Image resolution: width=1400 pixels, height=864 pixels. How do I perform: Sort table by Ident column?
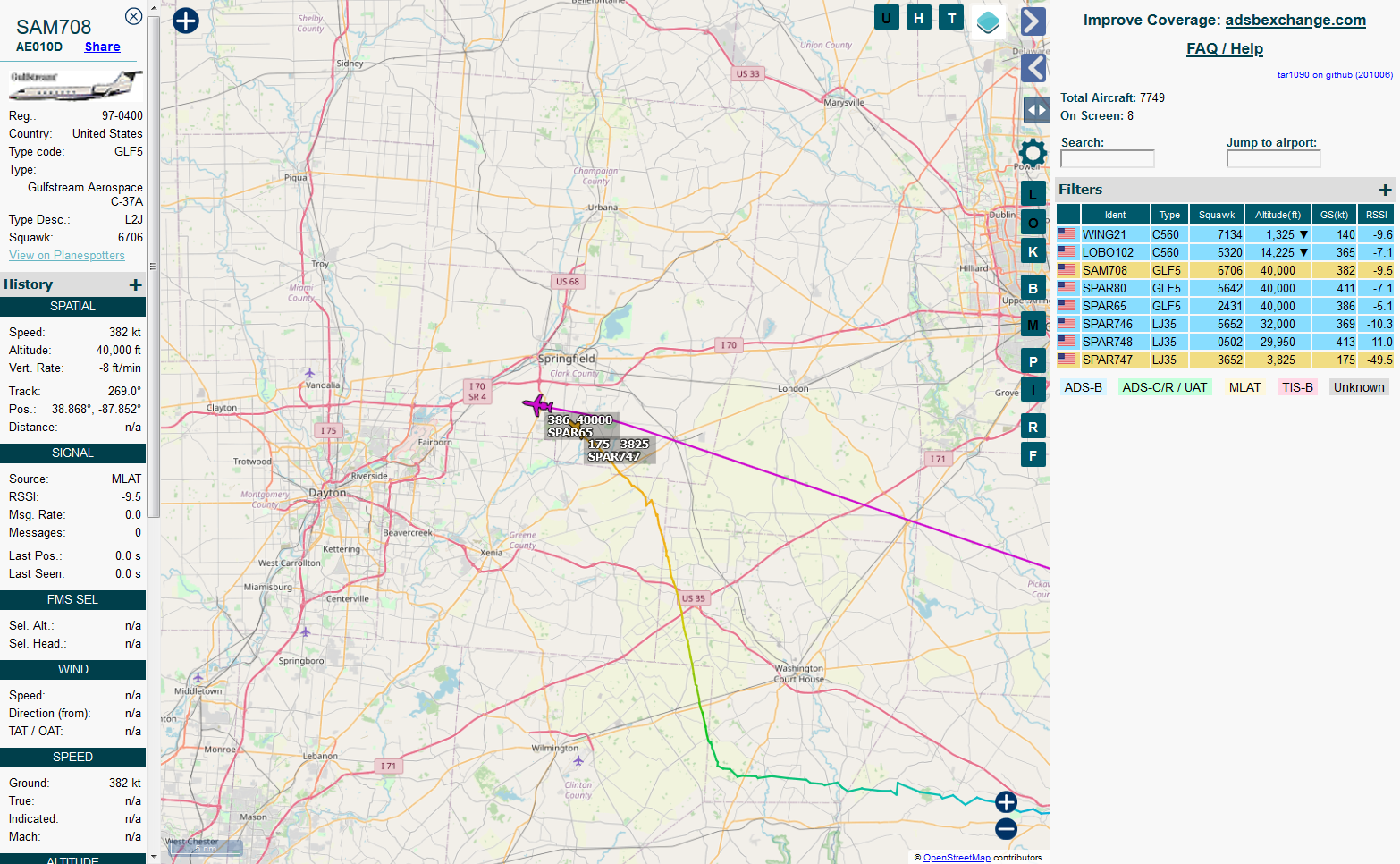(x=1115, y=215)
